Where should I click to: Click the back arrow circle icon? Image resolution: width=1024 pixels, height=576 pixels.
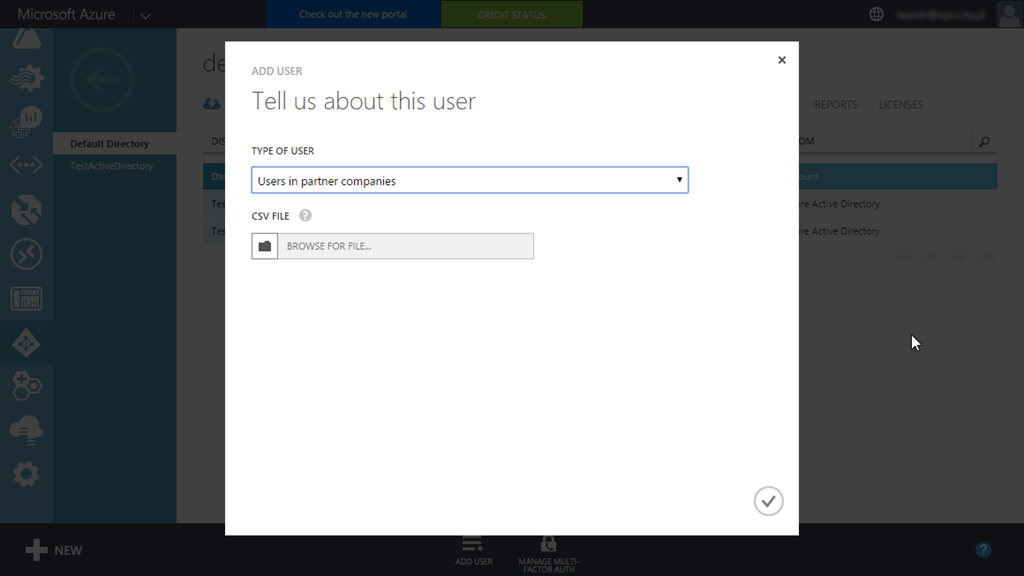point(102,80)
